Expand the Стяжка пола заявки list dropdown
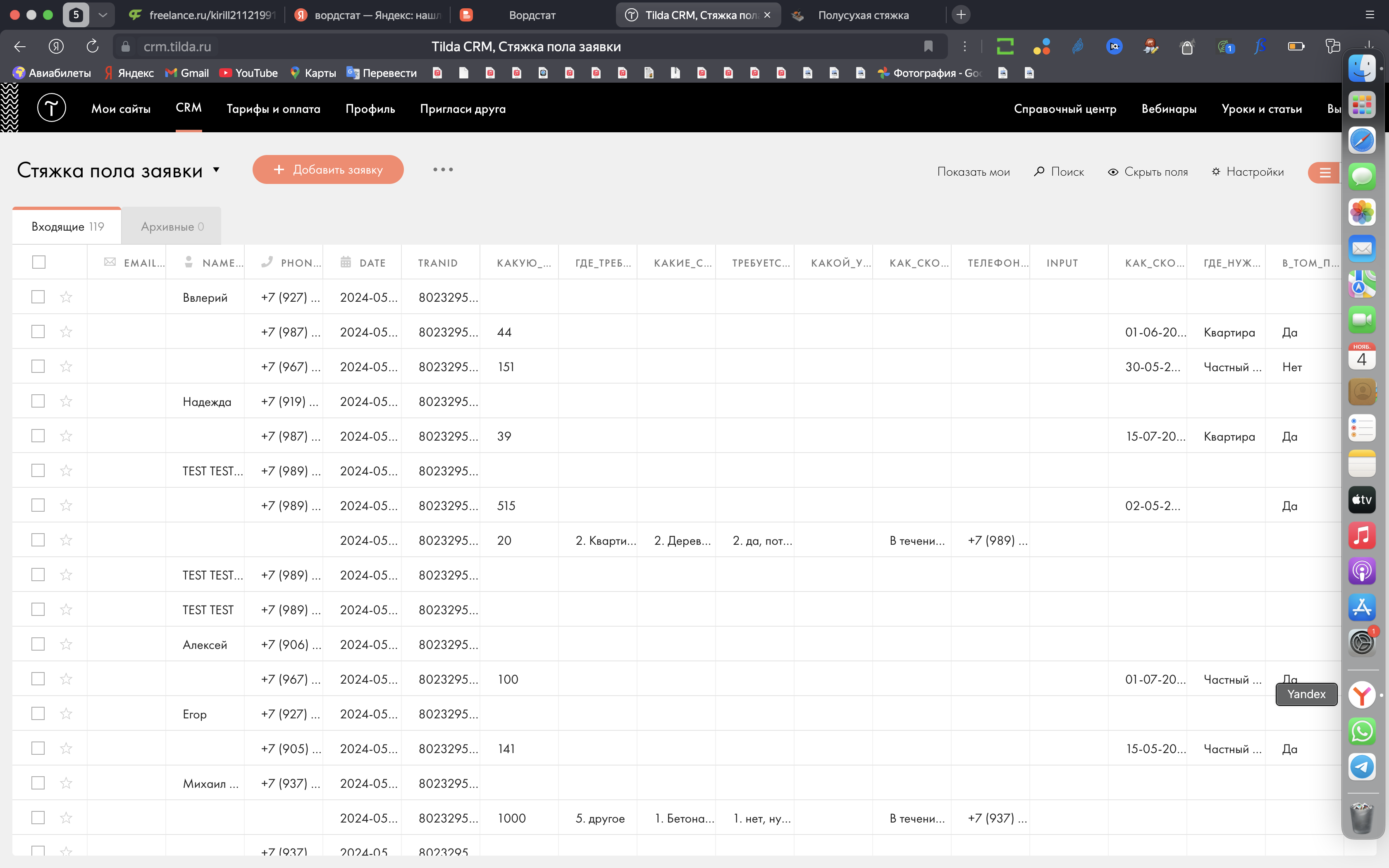Viewport: 1389px width, 868px height. pyautogui.click(x=216, y=169)
